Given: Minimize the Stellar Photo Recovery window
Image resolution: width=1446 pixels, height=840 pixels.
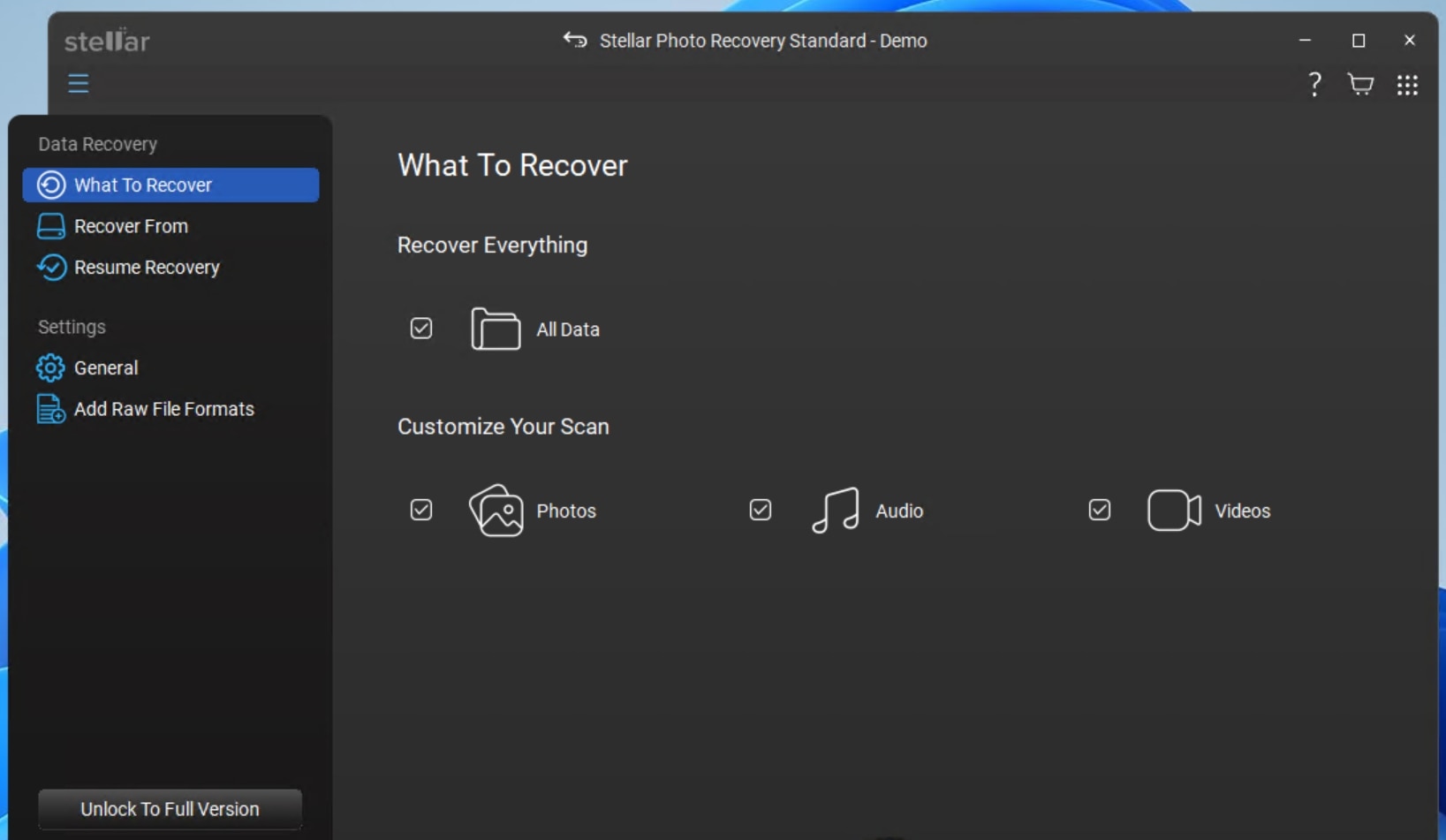Looking at the screenshot, I should [1305, 41].
